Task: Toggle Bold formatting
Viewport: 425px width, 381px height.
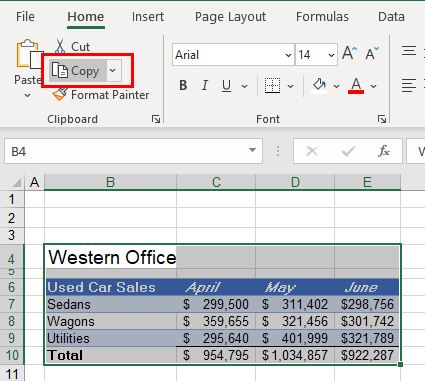Action: pos(183,86)
